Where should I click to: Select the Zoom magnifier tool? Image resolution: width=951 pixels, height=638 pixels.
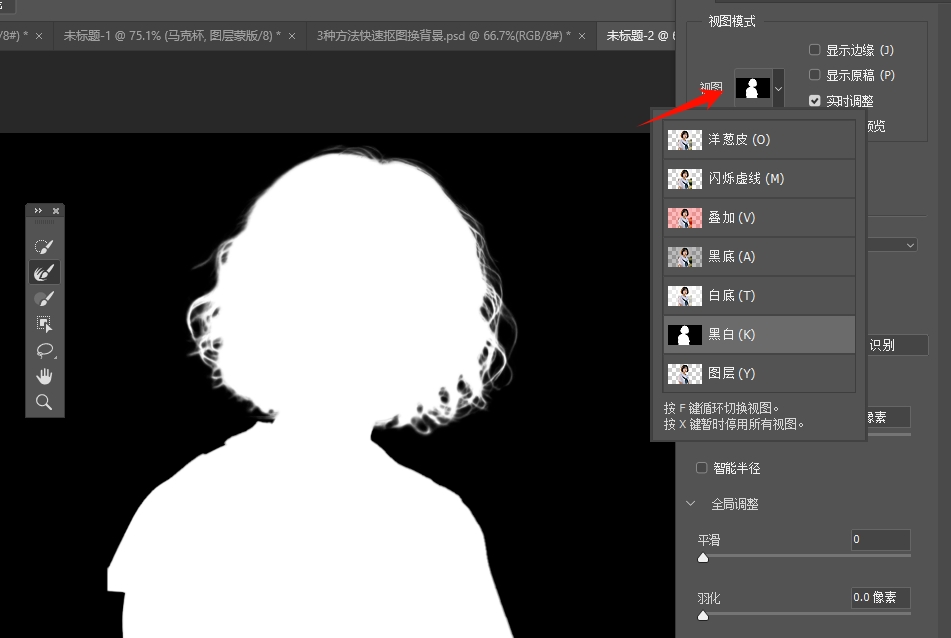coord(44,402)
